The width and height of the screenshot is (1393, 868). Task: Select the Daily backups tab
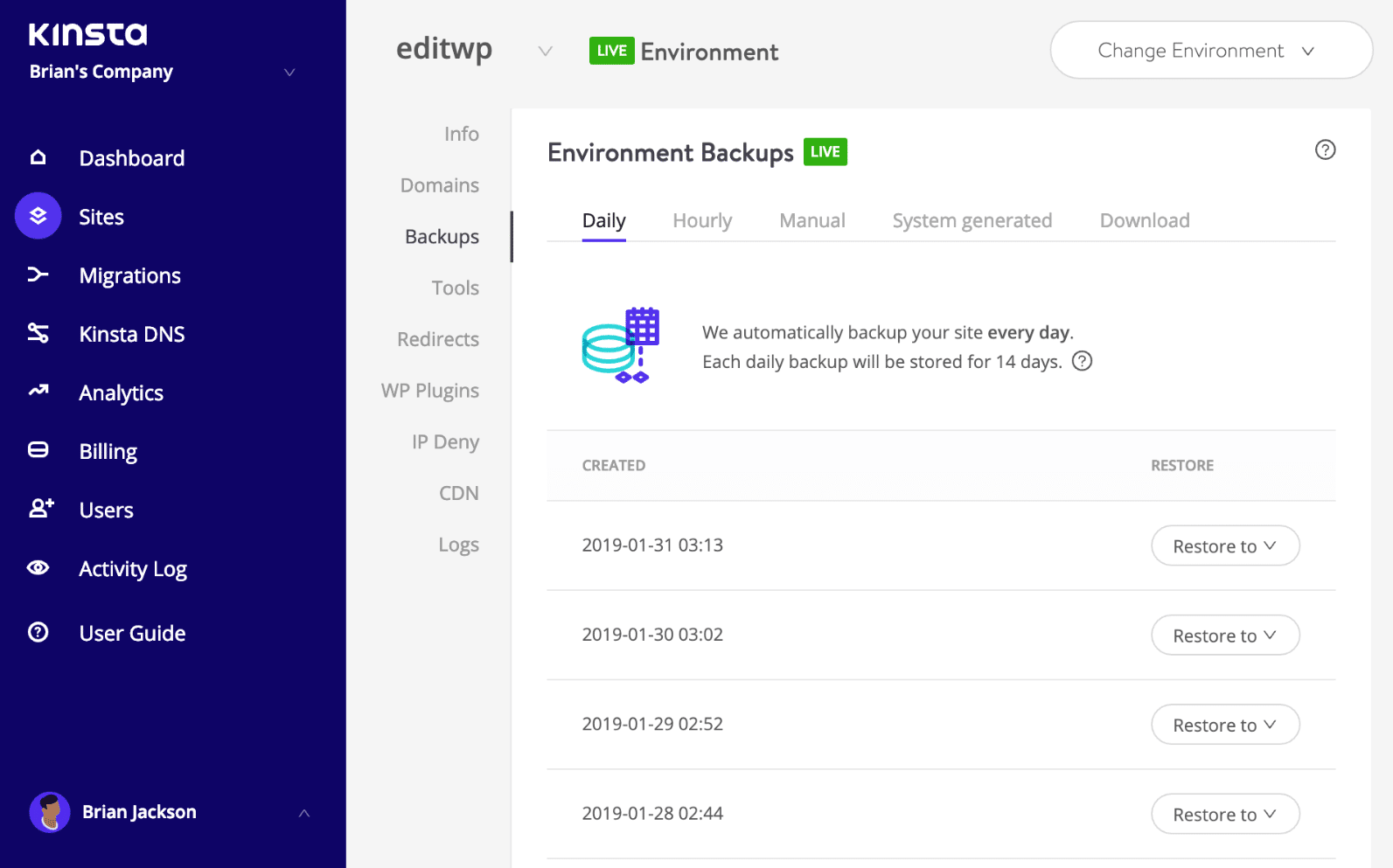pyautogui.click(x=604, y=220)
